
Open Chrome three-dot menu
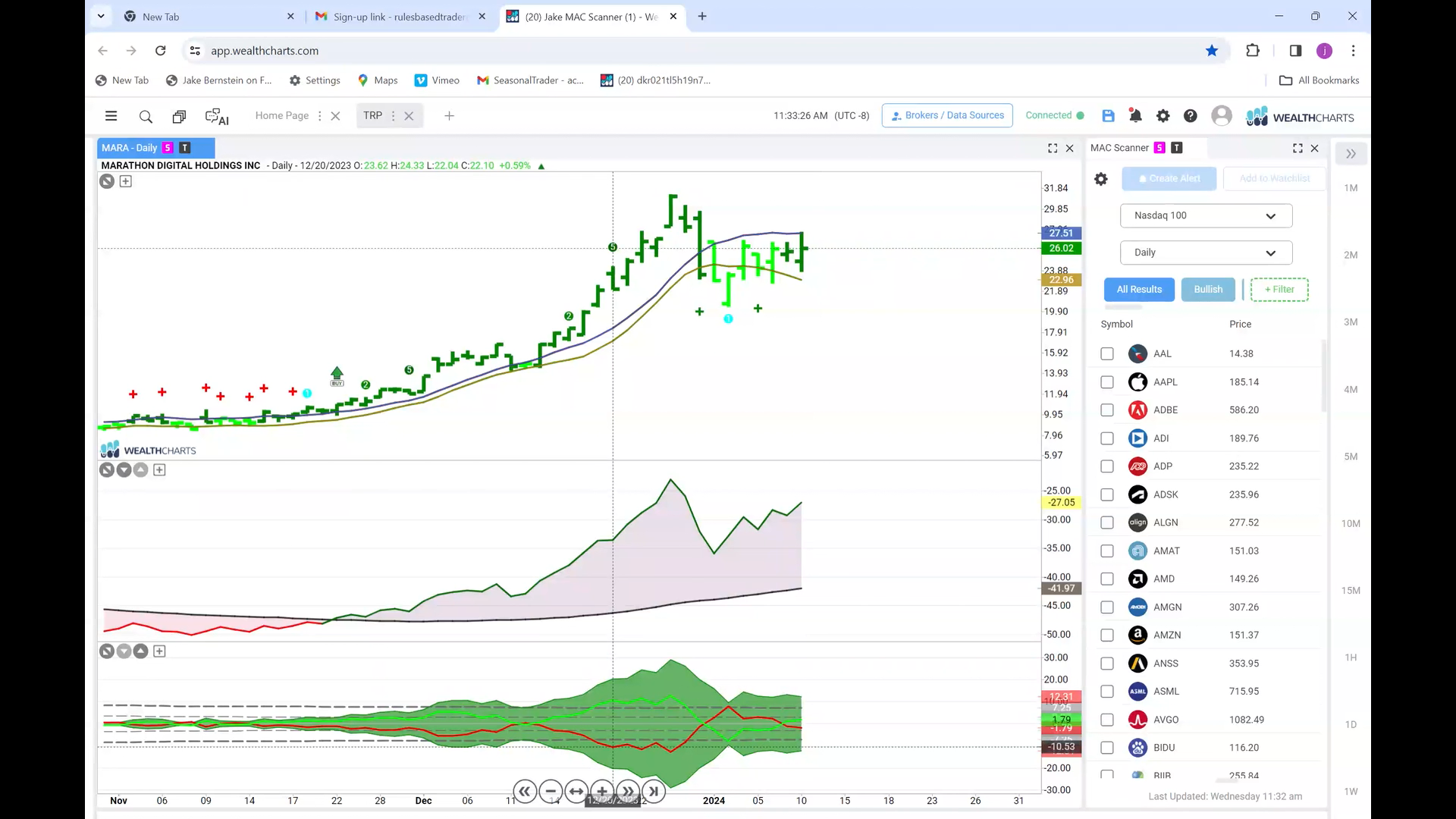[1353, 51]
